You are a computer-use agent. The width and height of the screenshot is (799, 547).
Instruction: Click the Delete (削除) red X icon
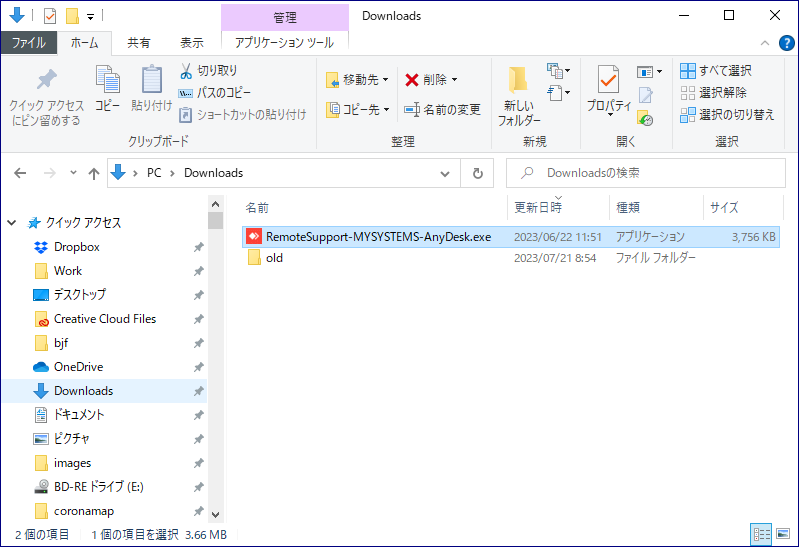[411, 79]
